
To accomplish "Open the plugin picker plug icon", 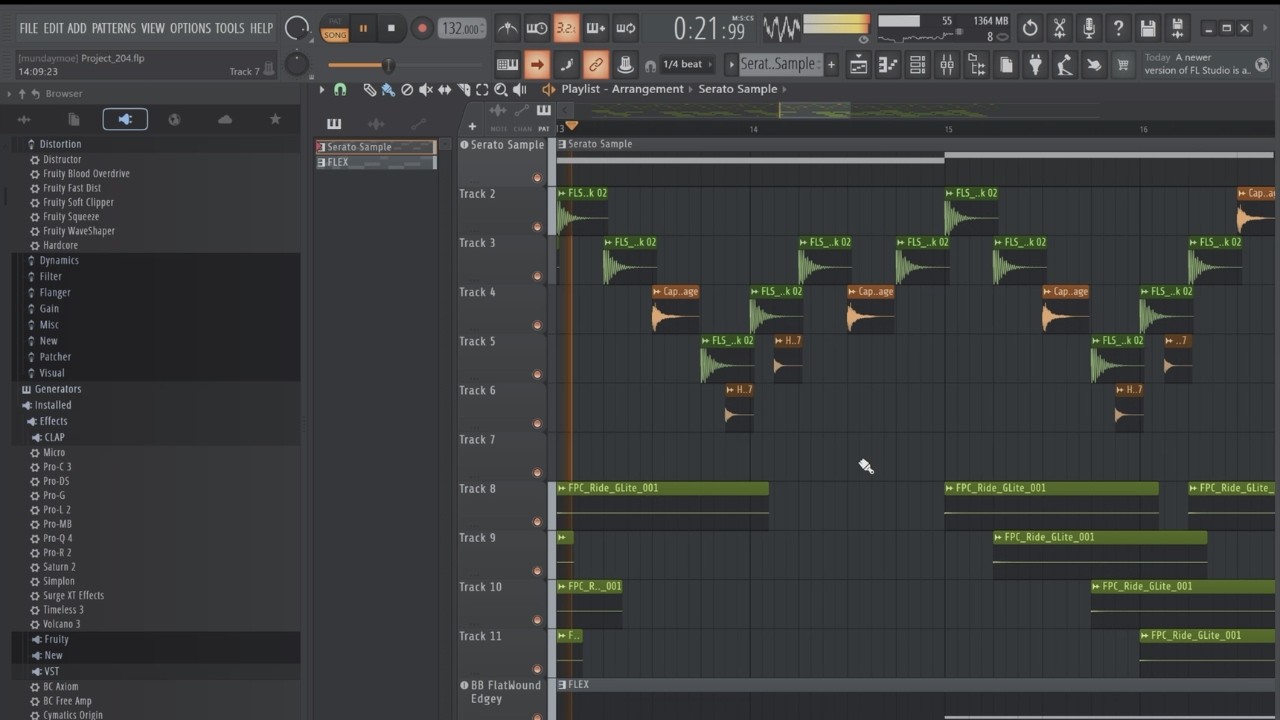I will (x=1035, y=65).
